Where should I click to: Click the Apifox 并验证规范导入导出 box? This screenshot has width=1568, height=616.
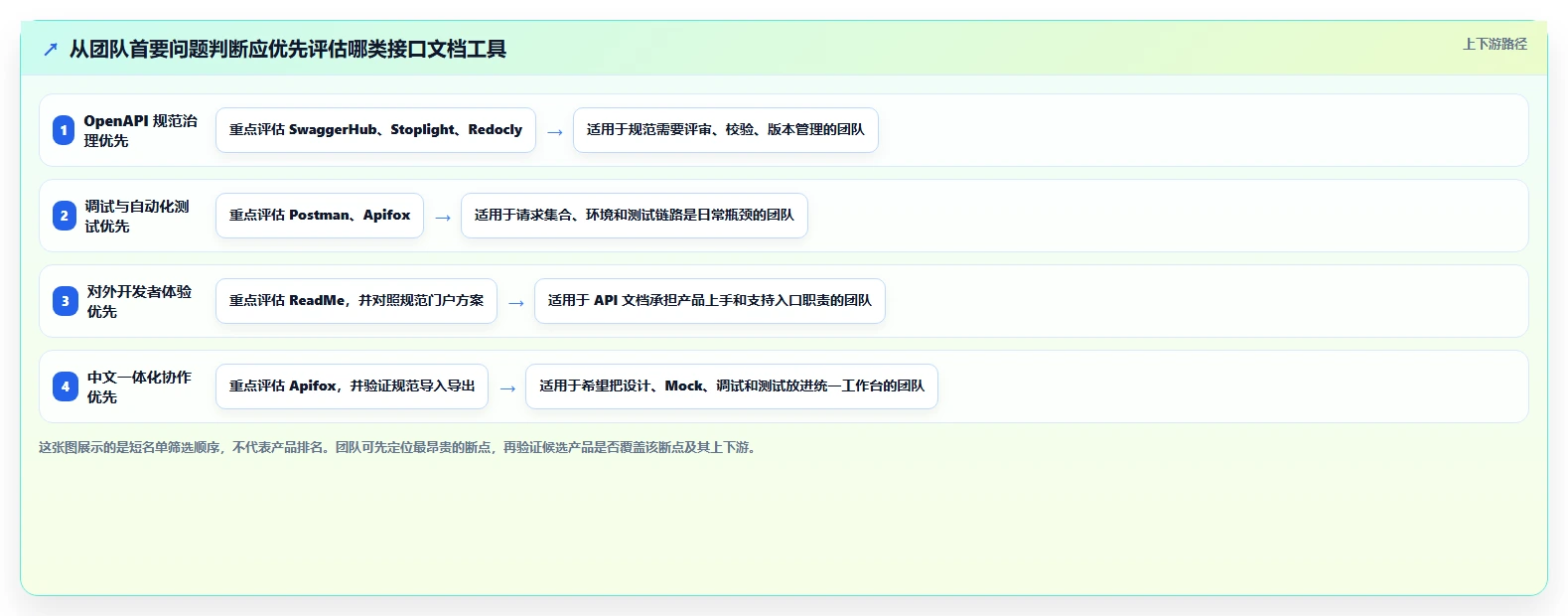point(352,386)
